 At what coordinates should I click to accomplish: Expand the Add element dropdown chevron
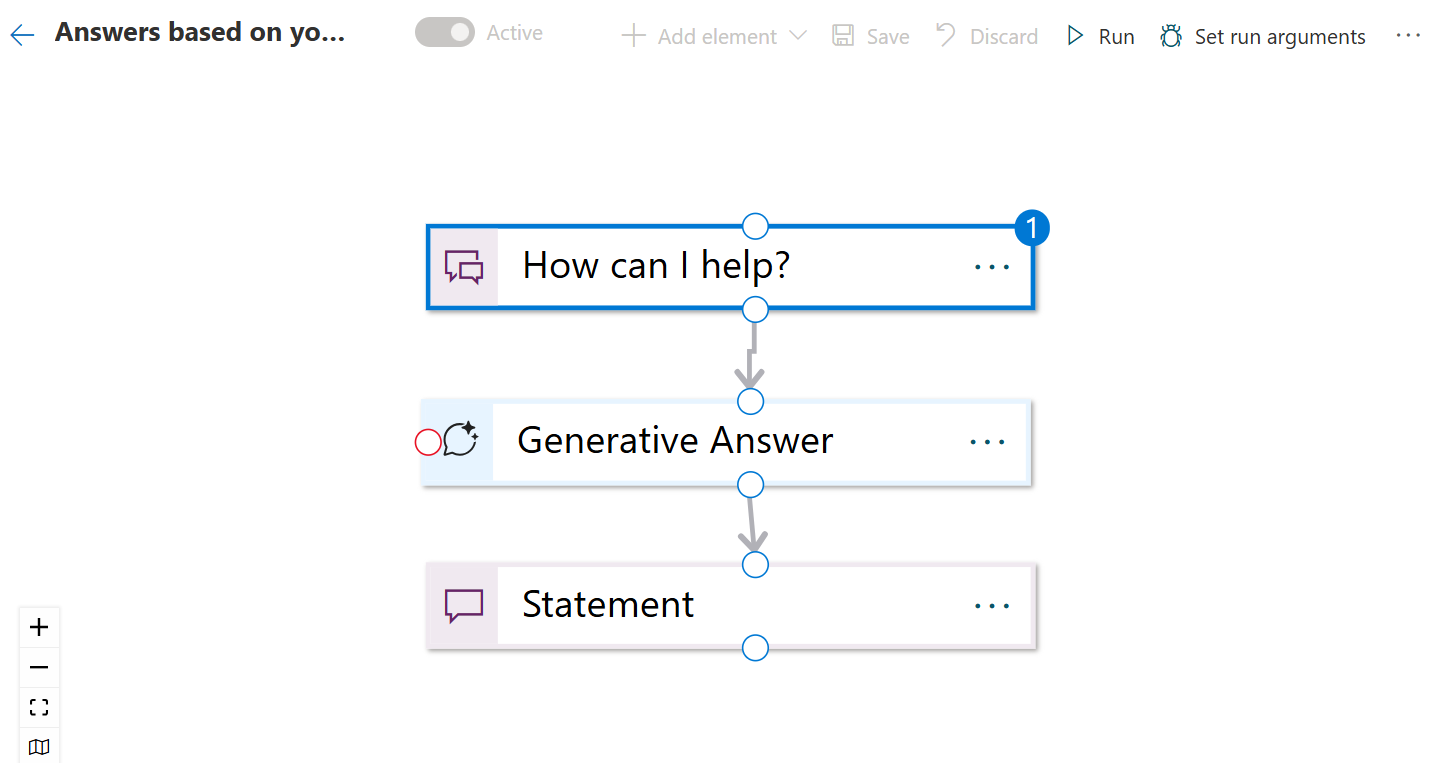(x=799, y=36)
